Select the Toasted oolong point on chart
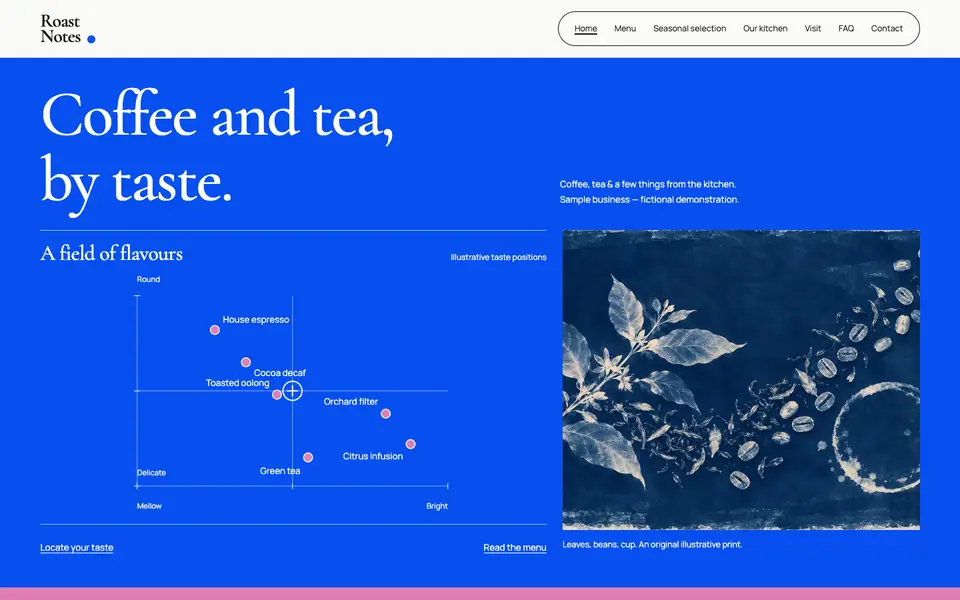 277,395
